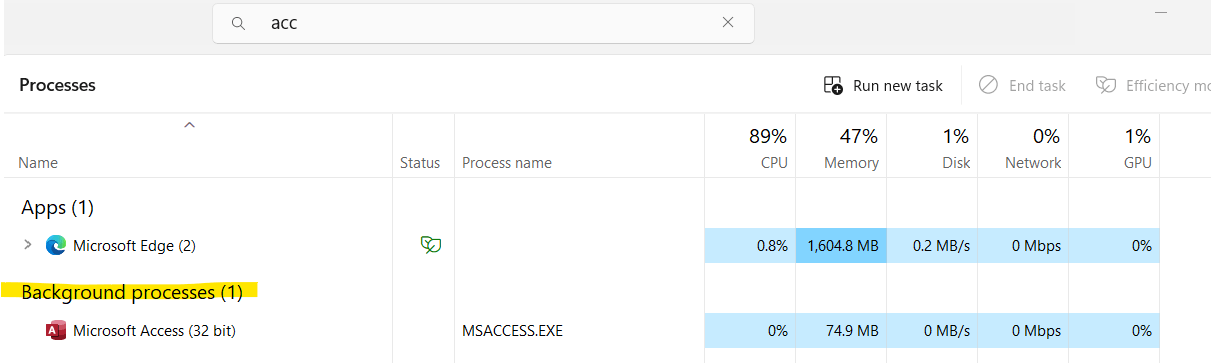The height and width of the screenshot is (363, 1211).
Task: Clear the search box with the X icon
Action: (x=728, y=23)
